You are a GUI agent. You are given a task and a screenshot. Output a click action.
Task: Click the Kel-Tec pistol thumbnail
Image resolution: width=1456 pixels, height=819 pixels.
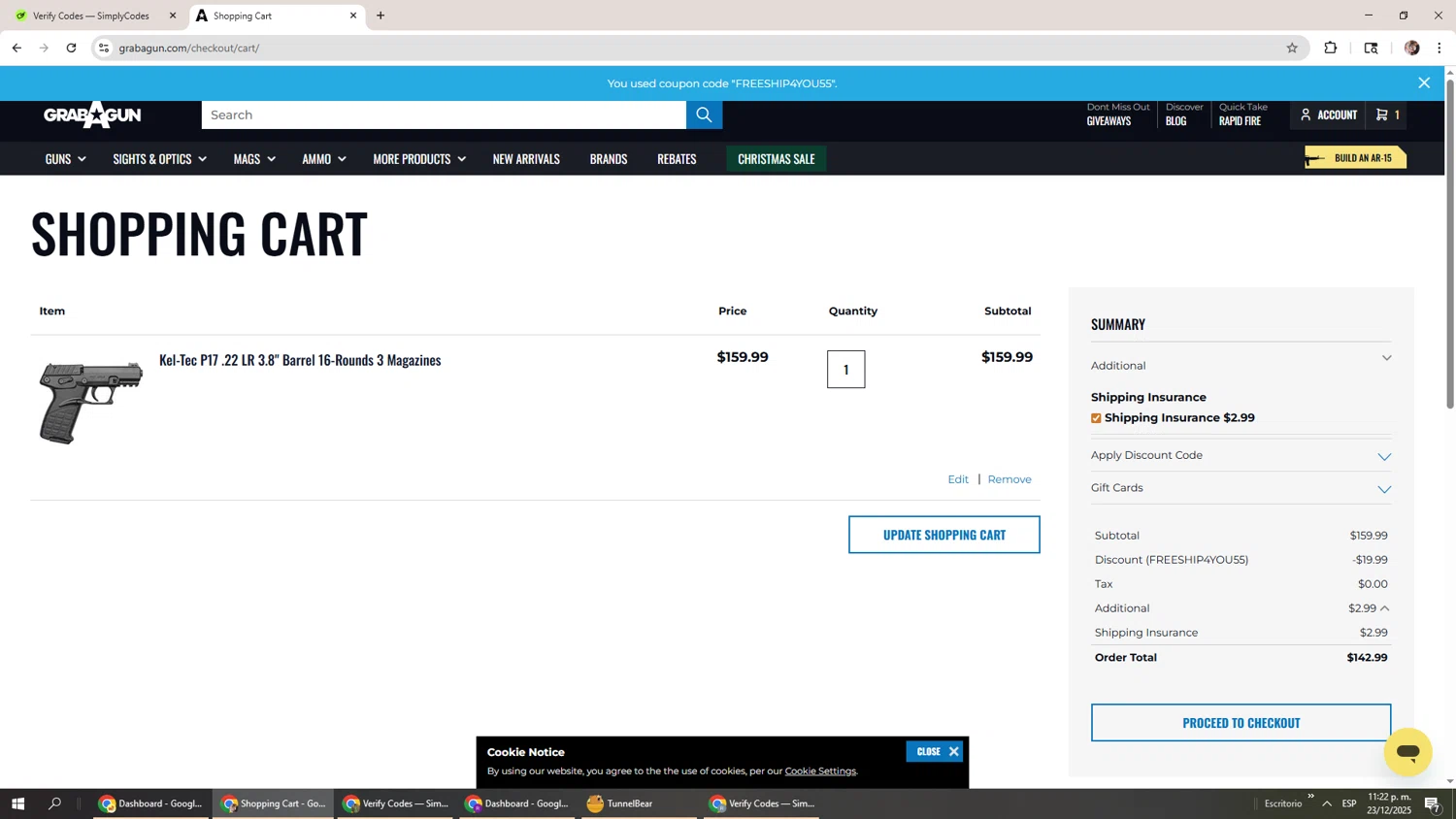[x=90, y=402]
